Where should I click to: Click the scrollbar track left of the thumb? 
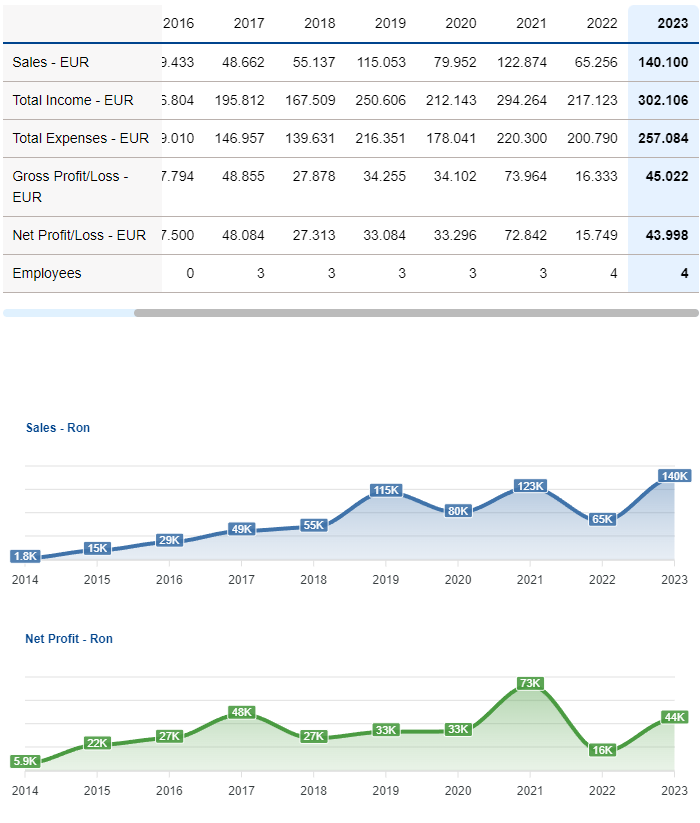[x=68, y=313]
